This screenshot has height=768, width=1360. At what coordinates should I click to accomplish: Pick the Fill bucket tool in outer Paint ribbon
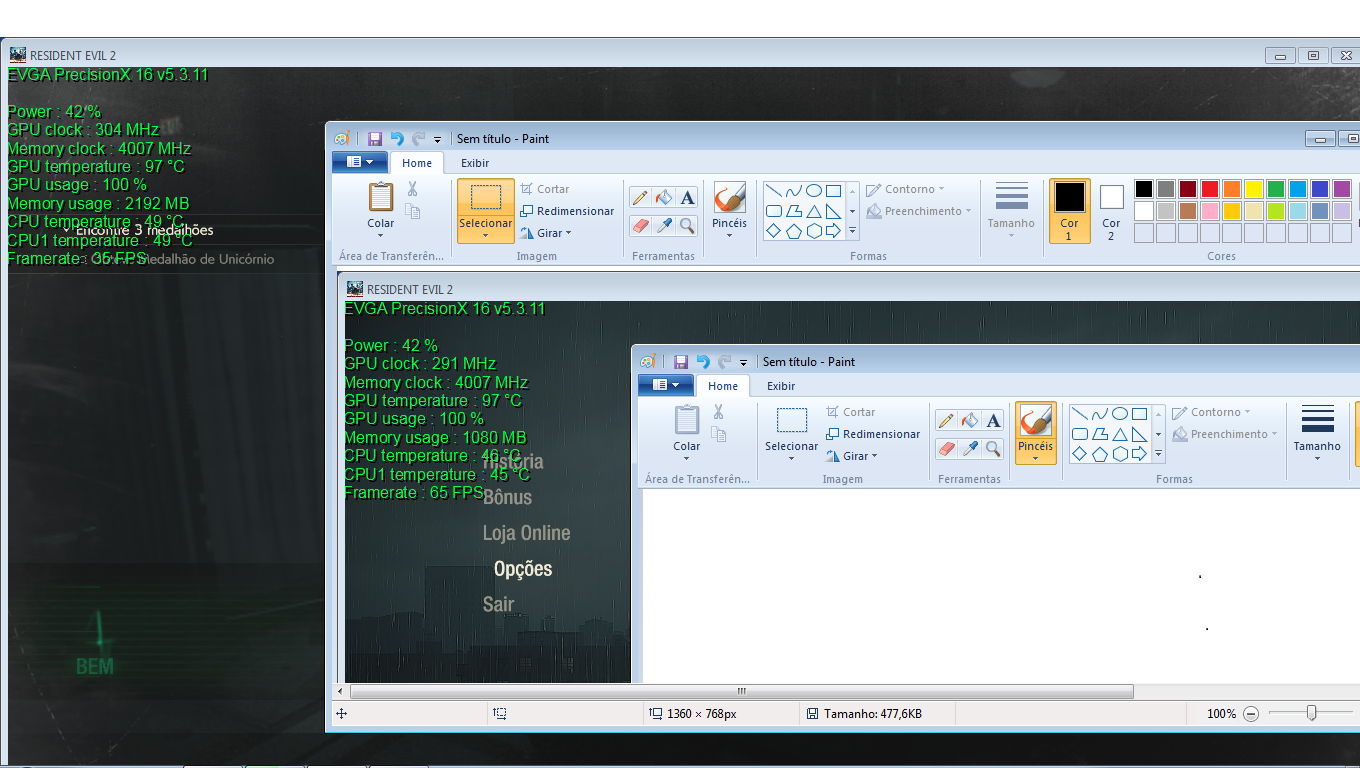(663, 198)
